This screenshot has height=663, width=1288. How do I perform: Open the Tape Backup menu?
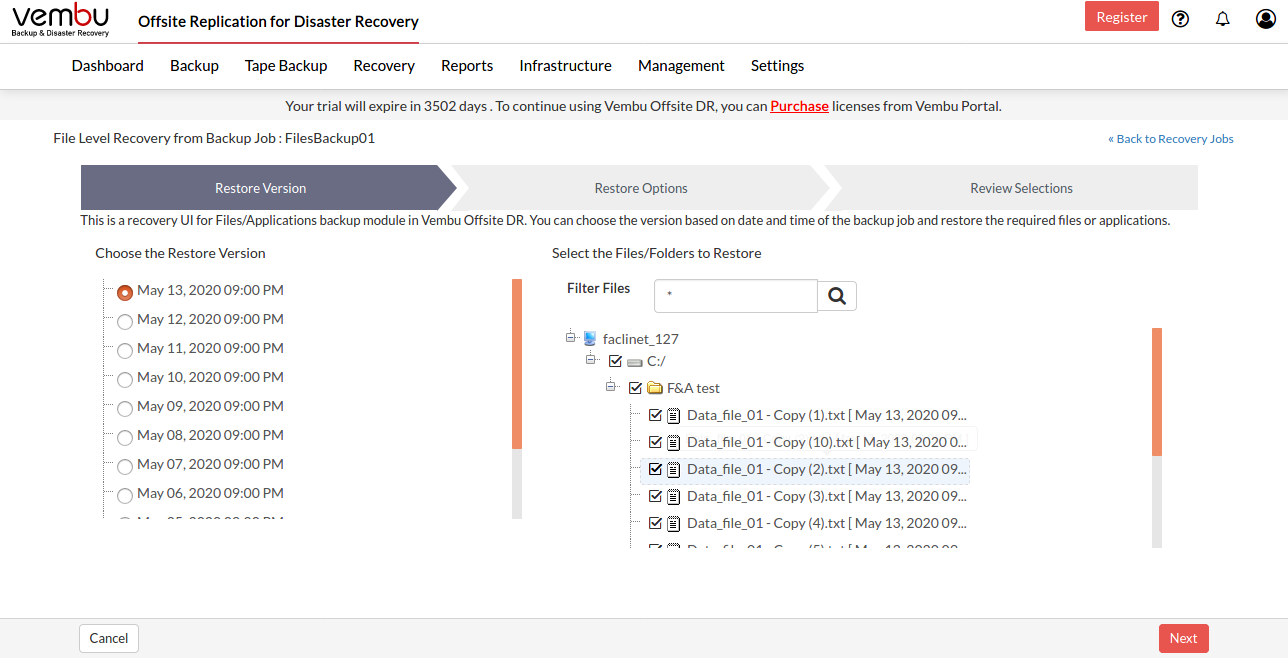point(286,66)
